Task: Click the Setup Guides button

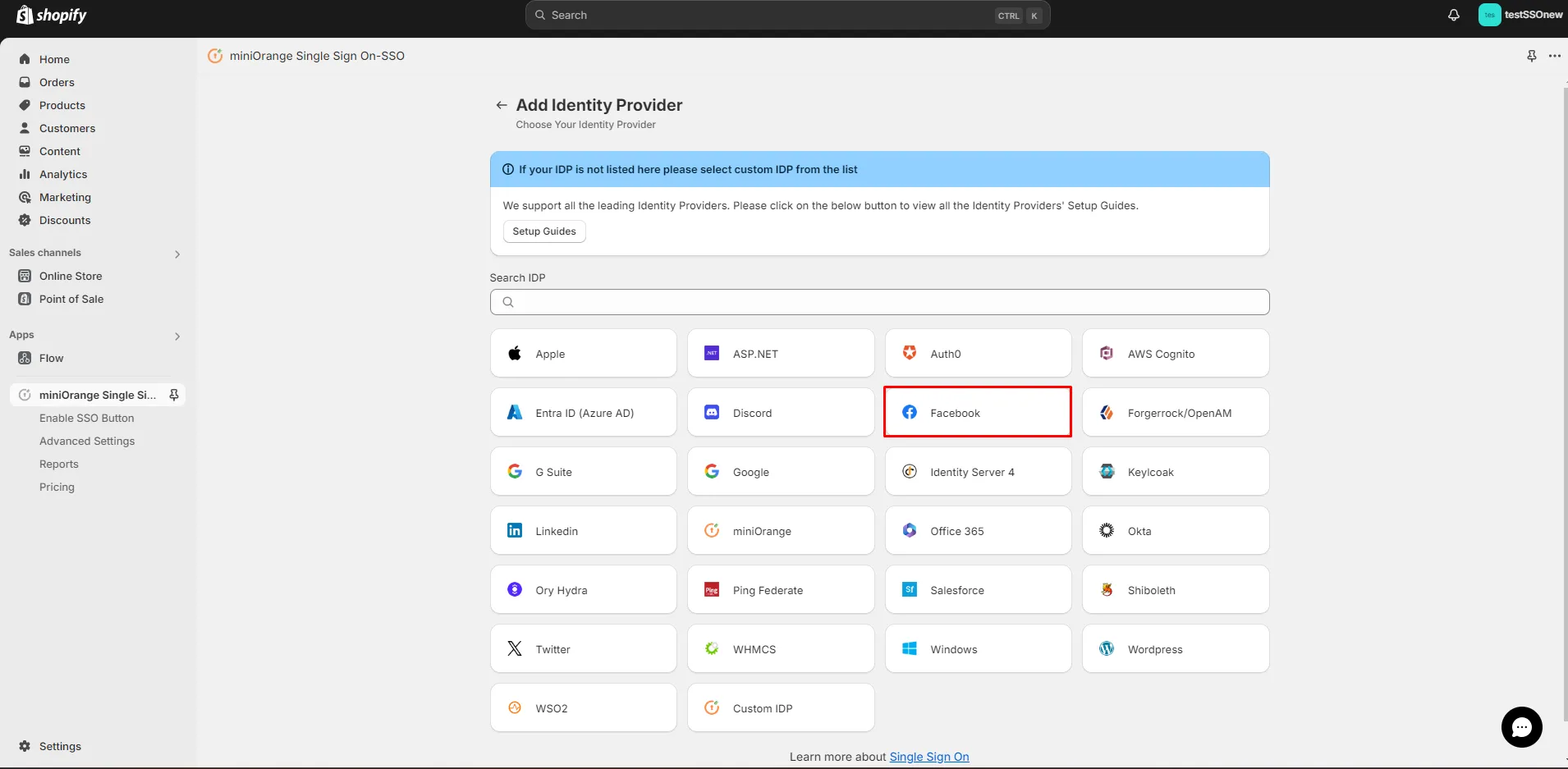Action: coord(544,231)
